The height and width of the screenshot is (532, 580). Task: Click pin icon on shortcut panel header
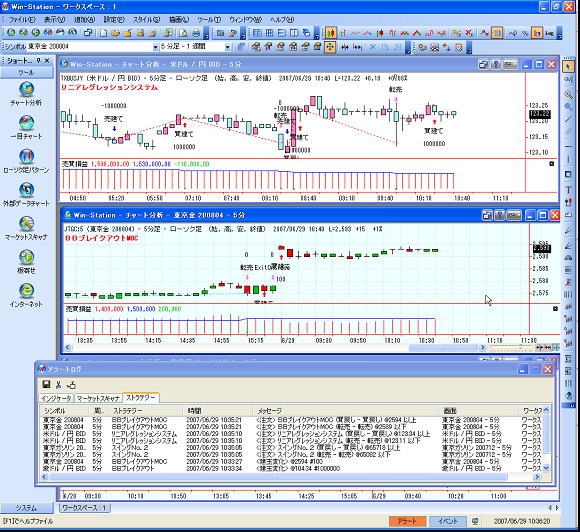click(x=38, y=60)
